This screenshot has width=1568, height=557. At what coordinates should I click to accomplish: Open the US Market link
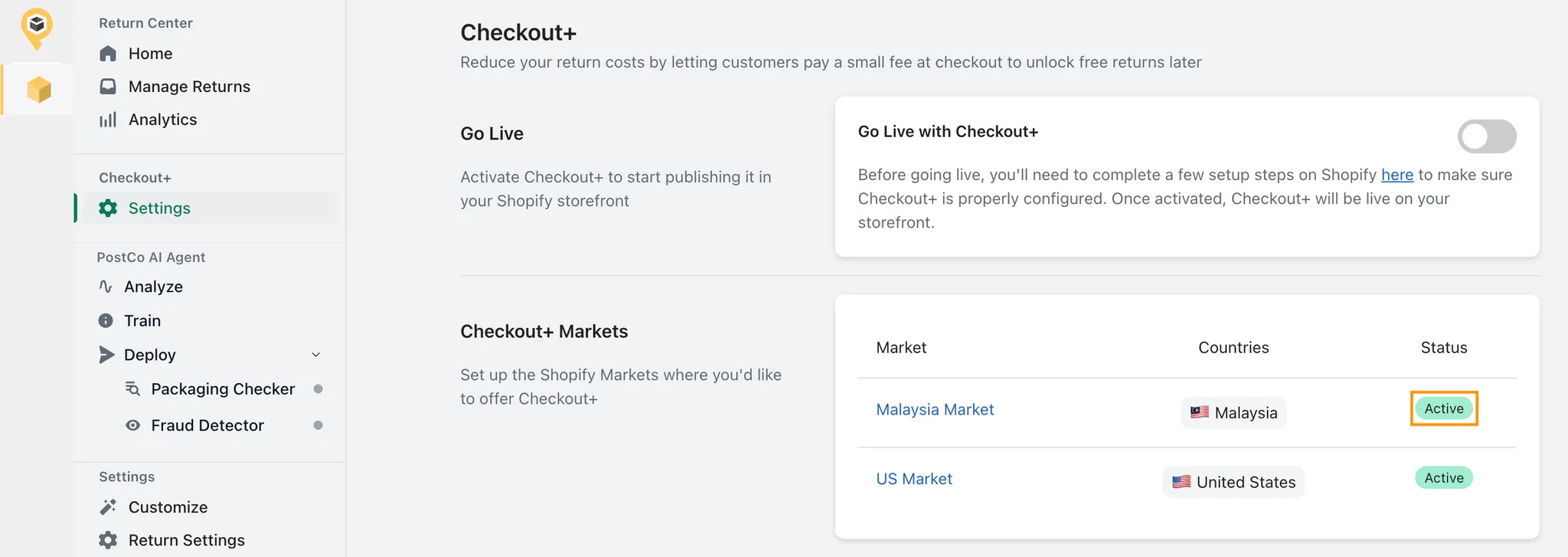[913, 479]
